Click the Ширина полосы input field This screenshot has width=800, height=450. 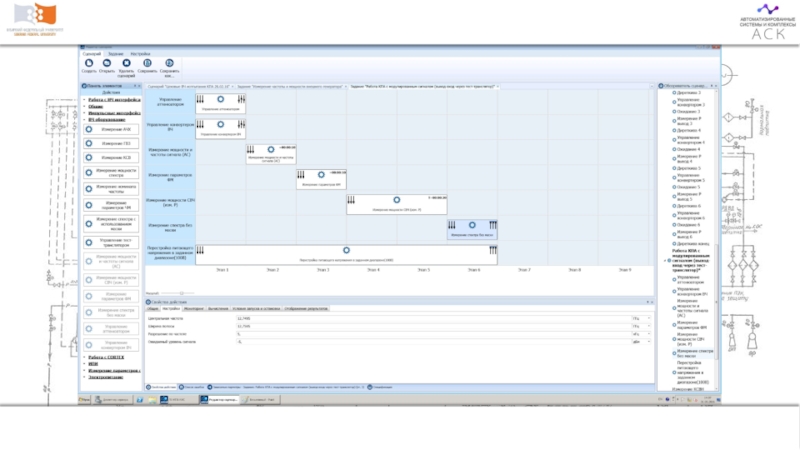434,326
